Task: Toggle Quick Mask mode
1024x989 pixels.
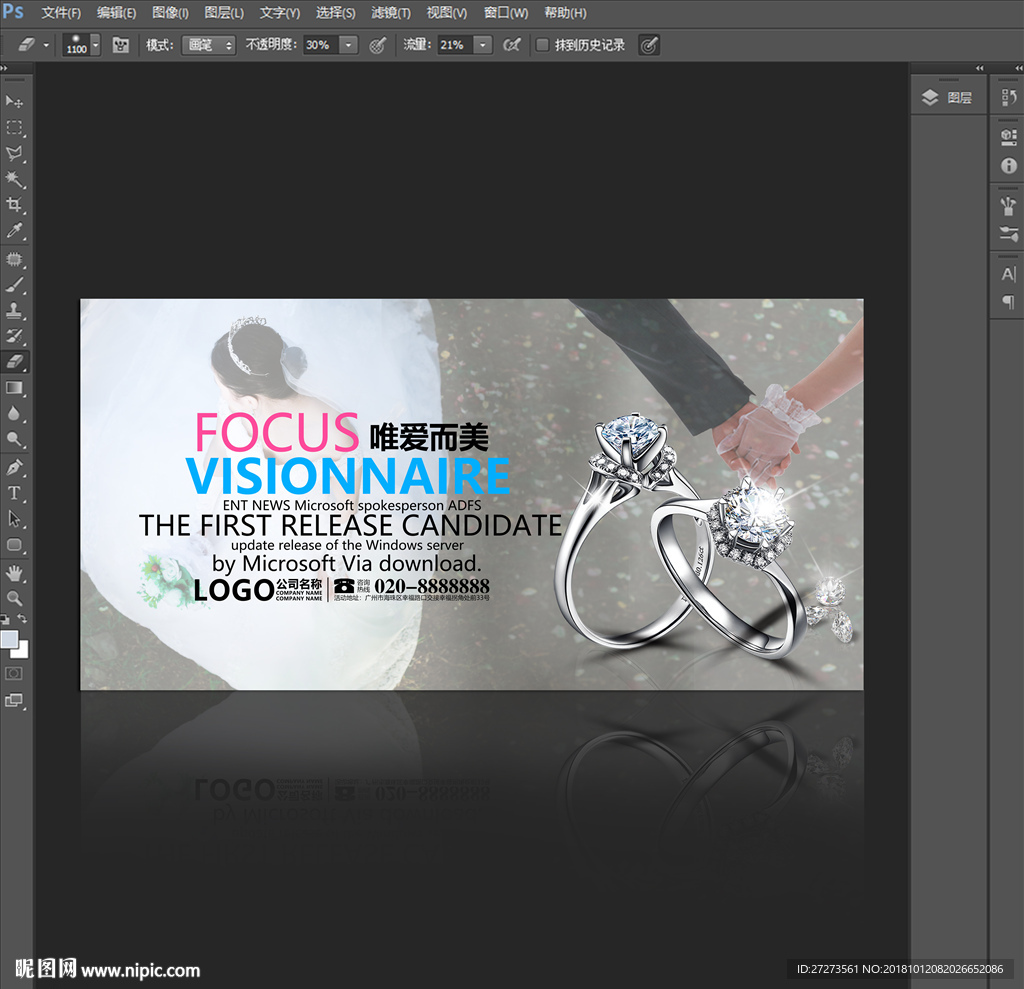Action: click(x=15, y=674)
